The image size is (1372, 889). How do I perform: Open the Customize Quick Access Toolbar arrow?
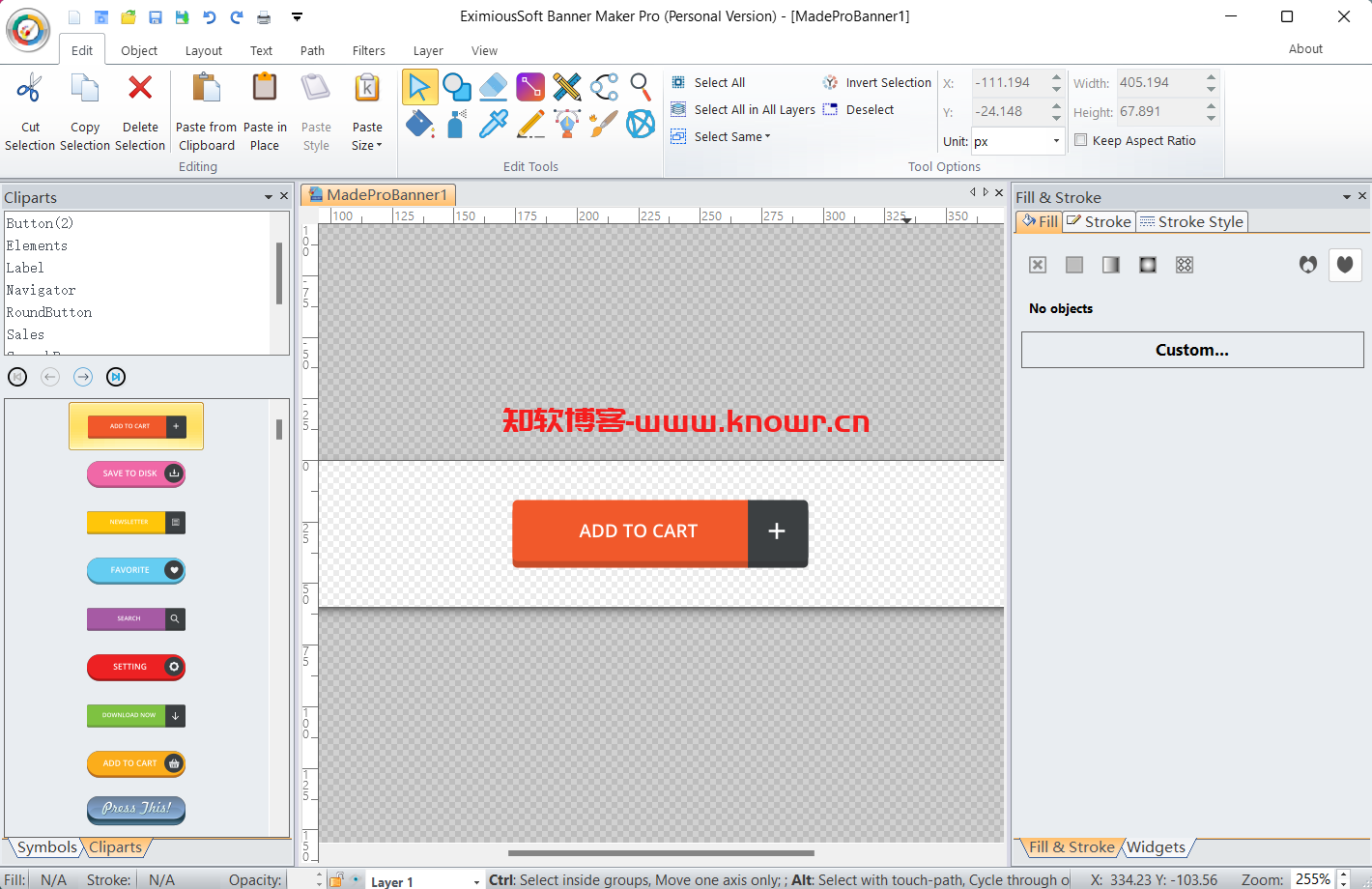[298, 17]
